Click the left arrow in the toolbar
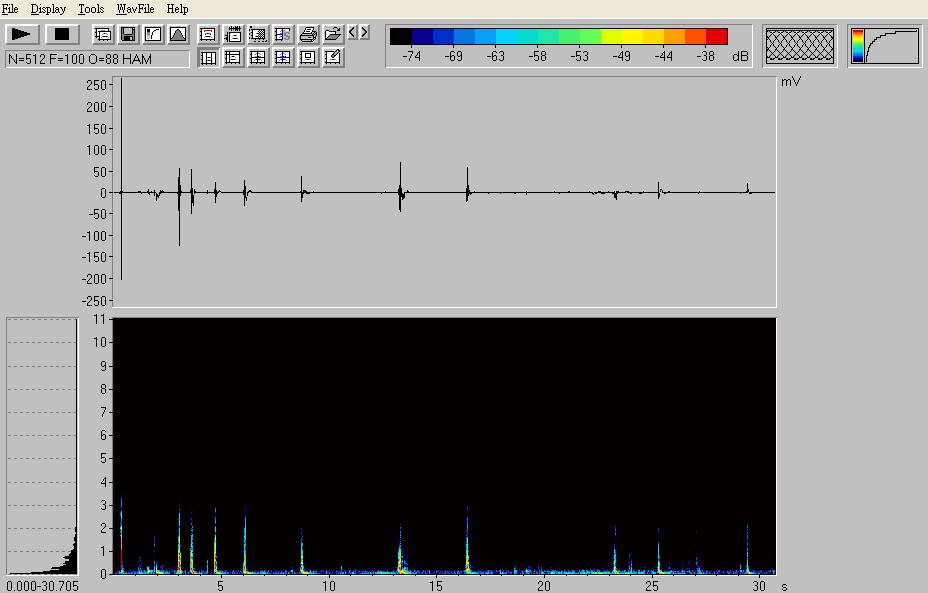 (353, 33)
